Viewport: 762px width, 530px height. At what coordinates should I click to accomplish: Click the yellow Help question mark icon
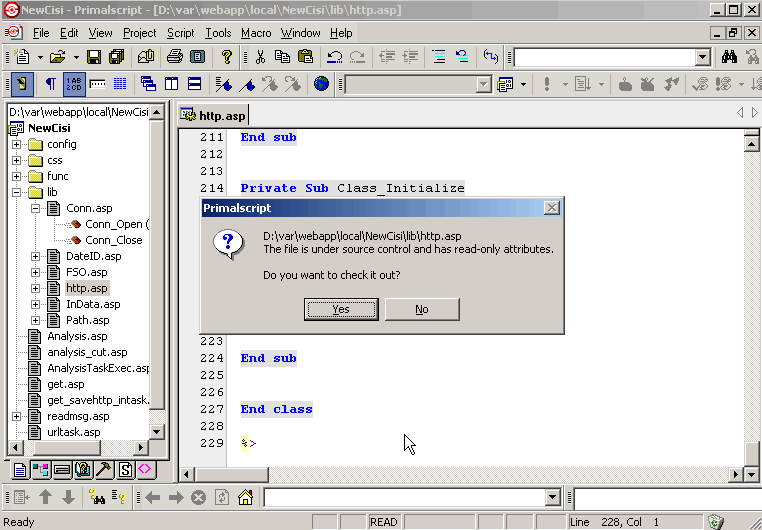pyautogui.click(x=226, y=57)
